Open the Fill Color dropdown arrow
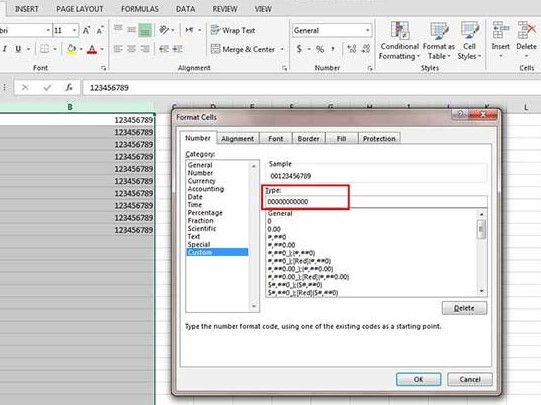Image resolution: width=541 pixels, height=405 pixels. coord(81,49)
